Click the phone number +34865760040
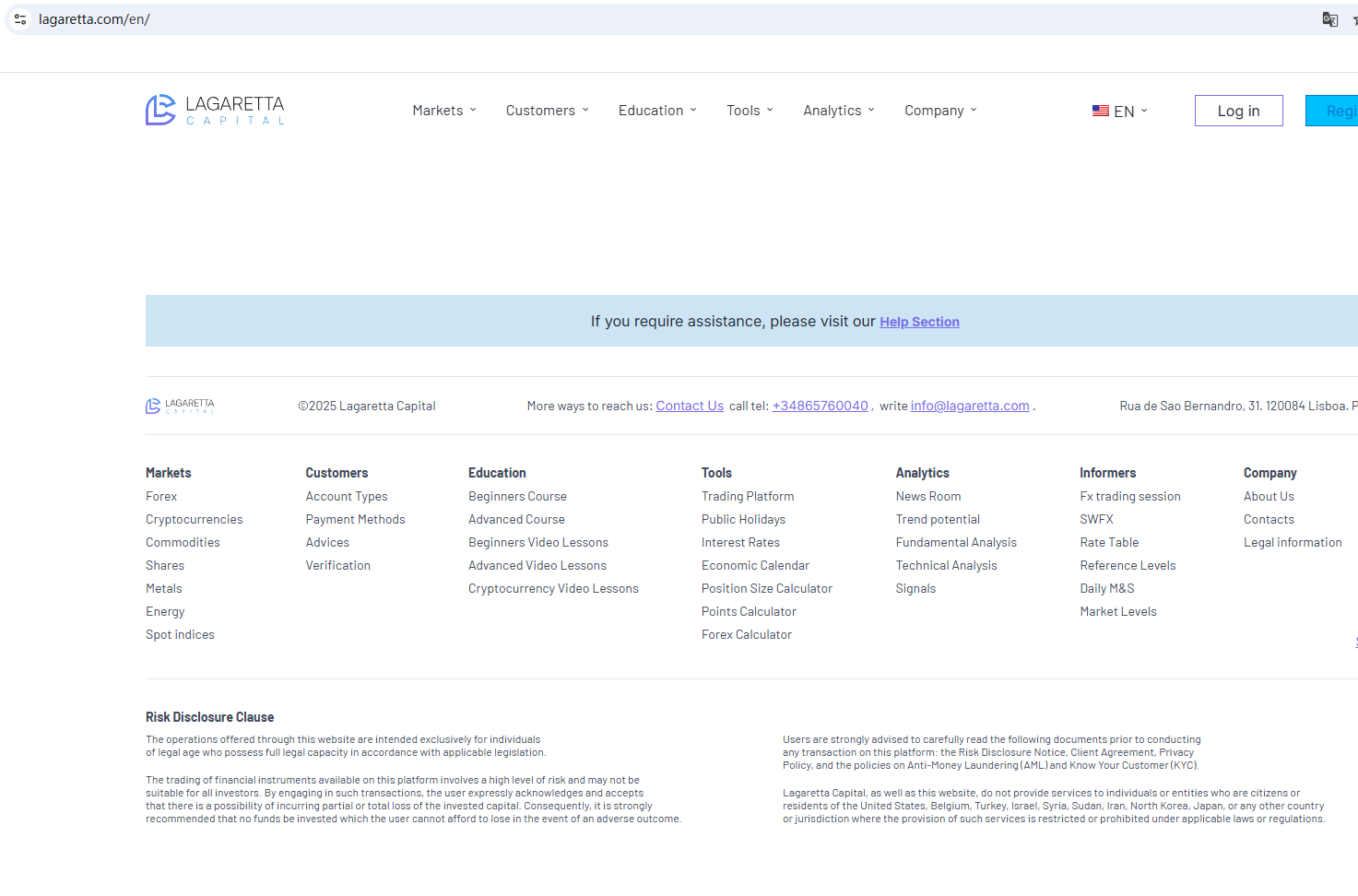Image resolution: width=1358 pixels, height=896 pixels. click(x=821, y=406)
